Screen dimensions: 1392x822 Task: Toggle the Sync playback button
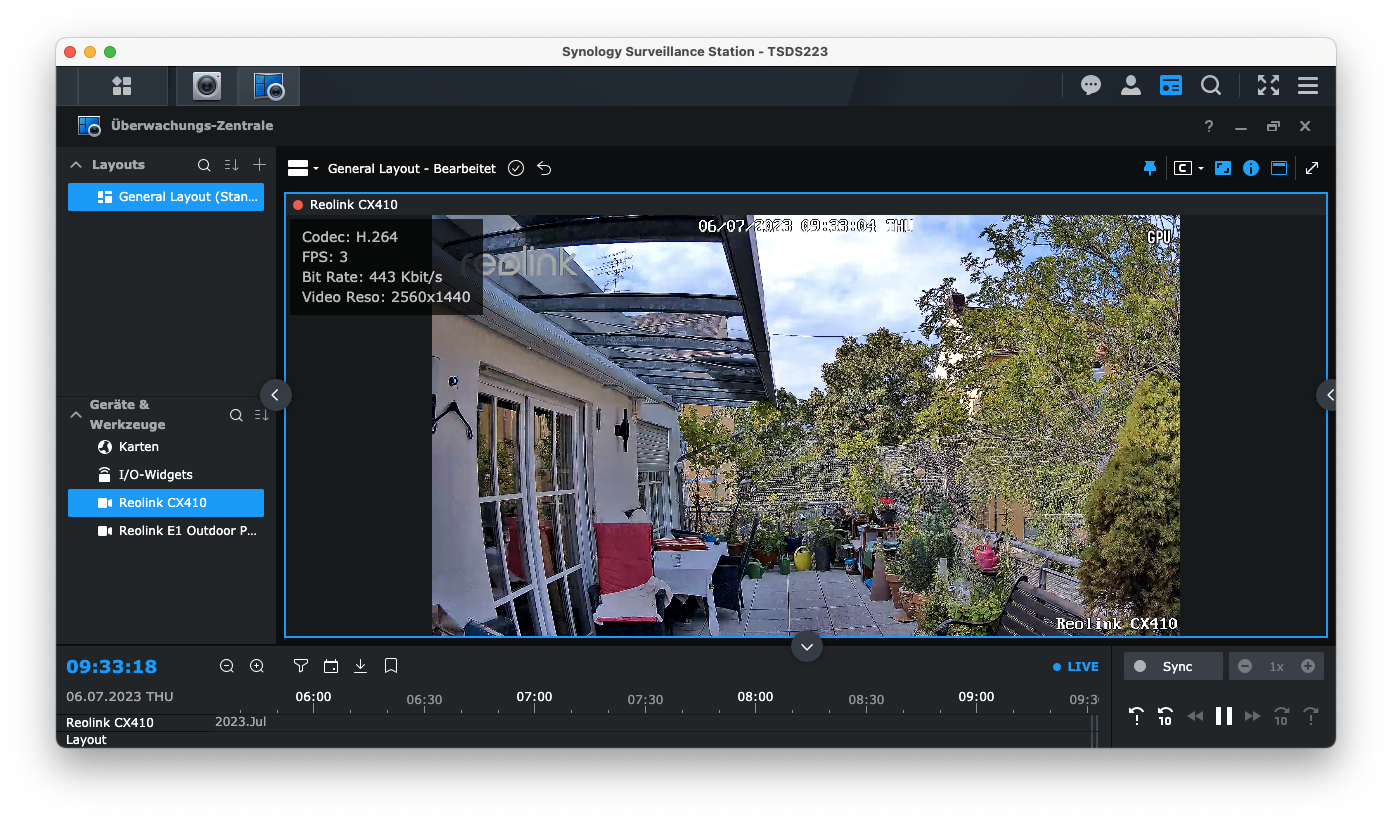coord(1173,666)
